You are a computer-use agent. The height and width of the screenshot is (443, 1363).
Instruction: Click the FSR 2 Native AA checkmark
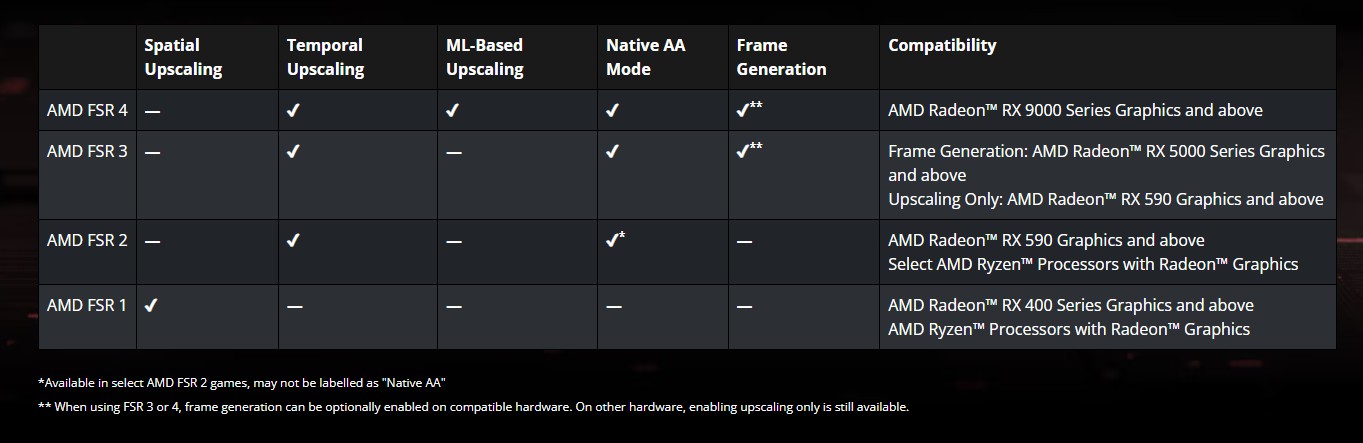click(x=612, y=241)
